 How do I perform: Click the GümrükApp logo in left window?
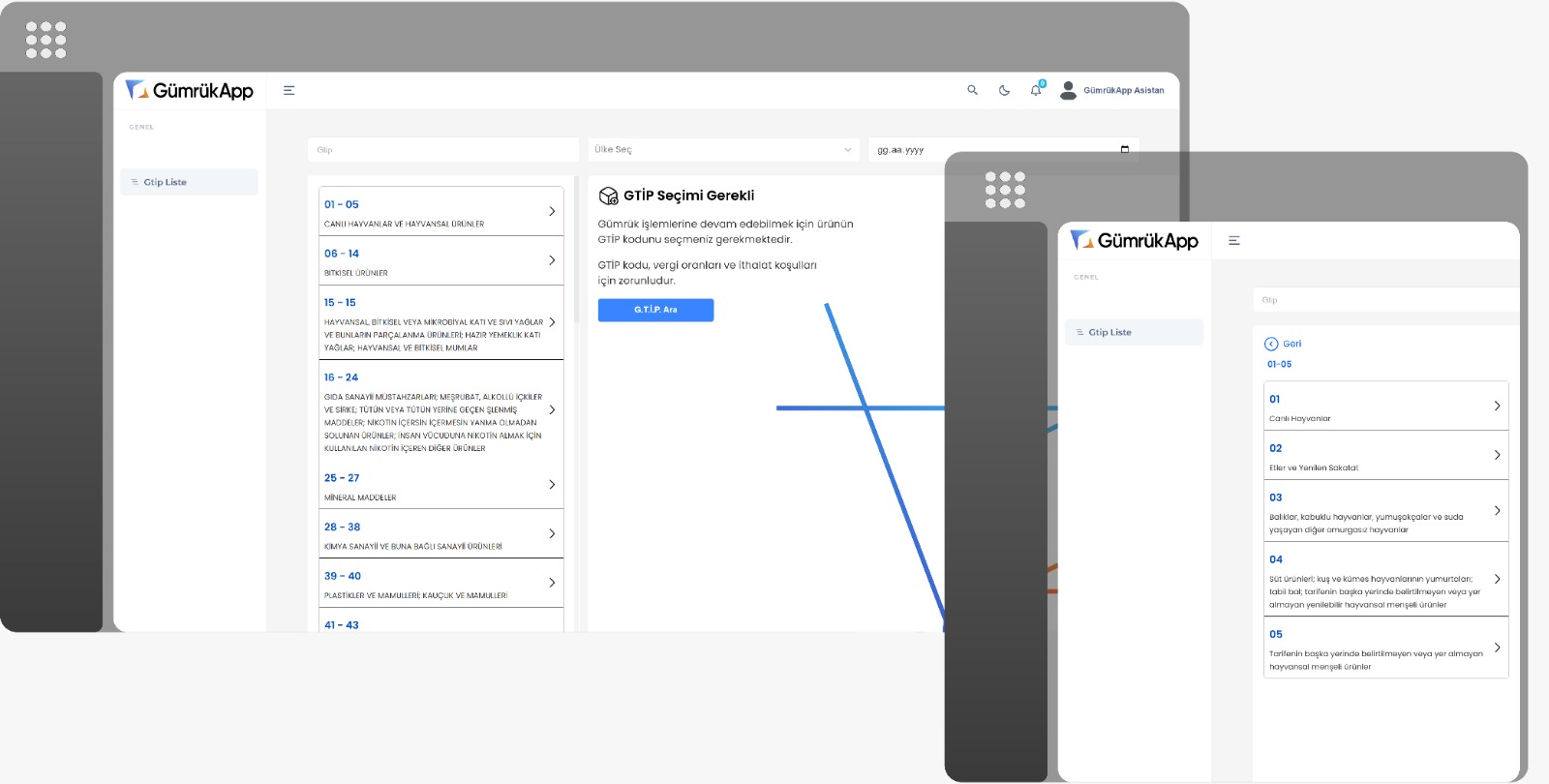[190, 90]
